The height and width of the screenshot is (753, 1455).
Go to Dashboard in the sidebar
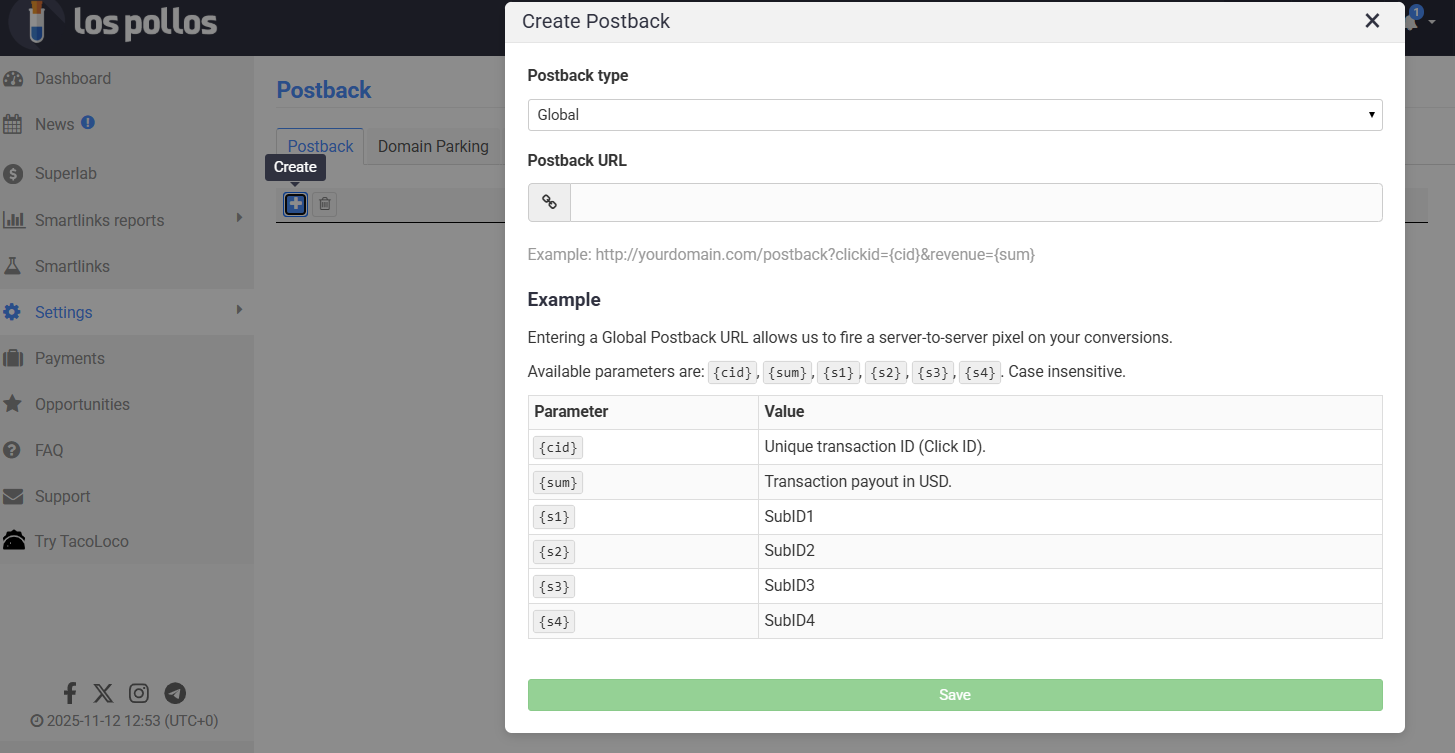click(x=72, y=78)
